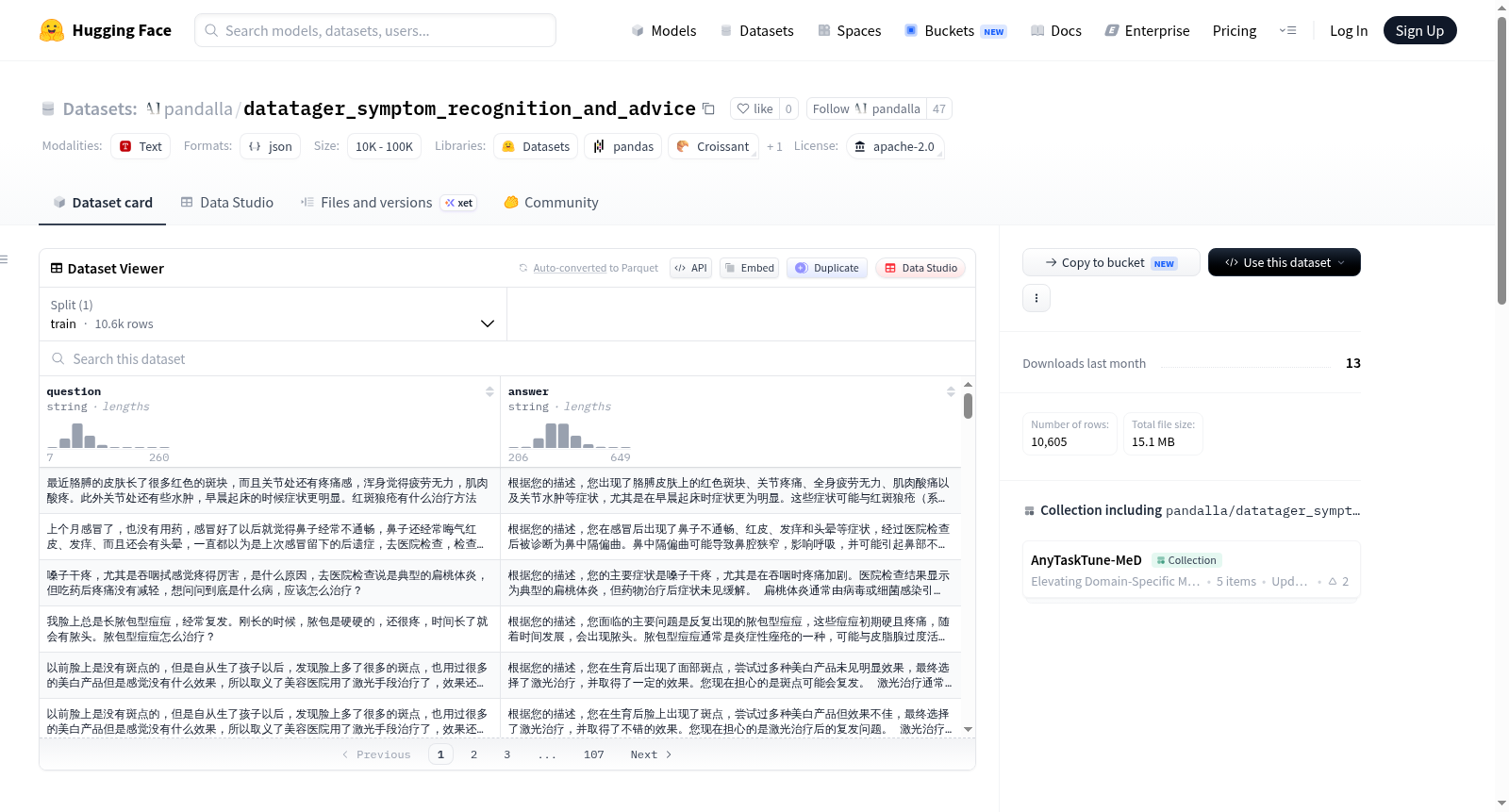Viewport: 1509px width, 812px height.
Task: Click Log In
Action: 1348,30
